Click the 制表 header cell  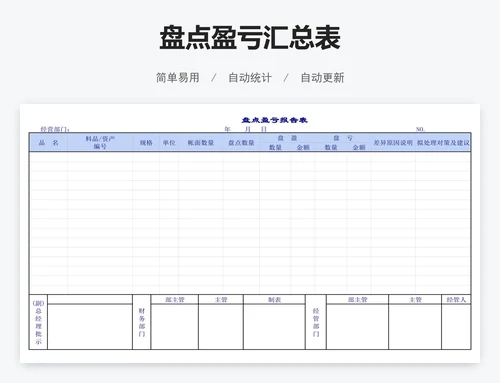pos(274,300)
